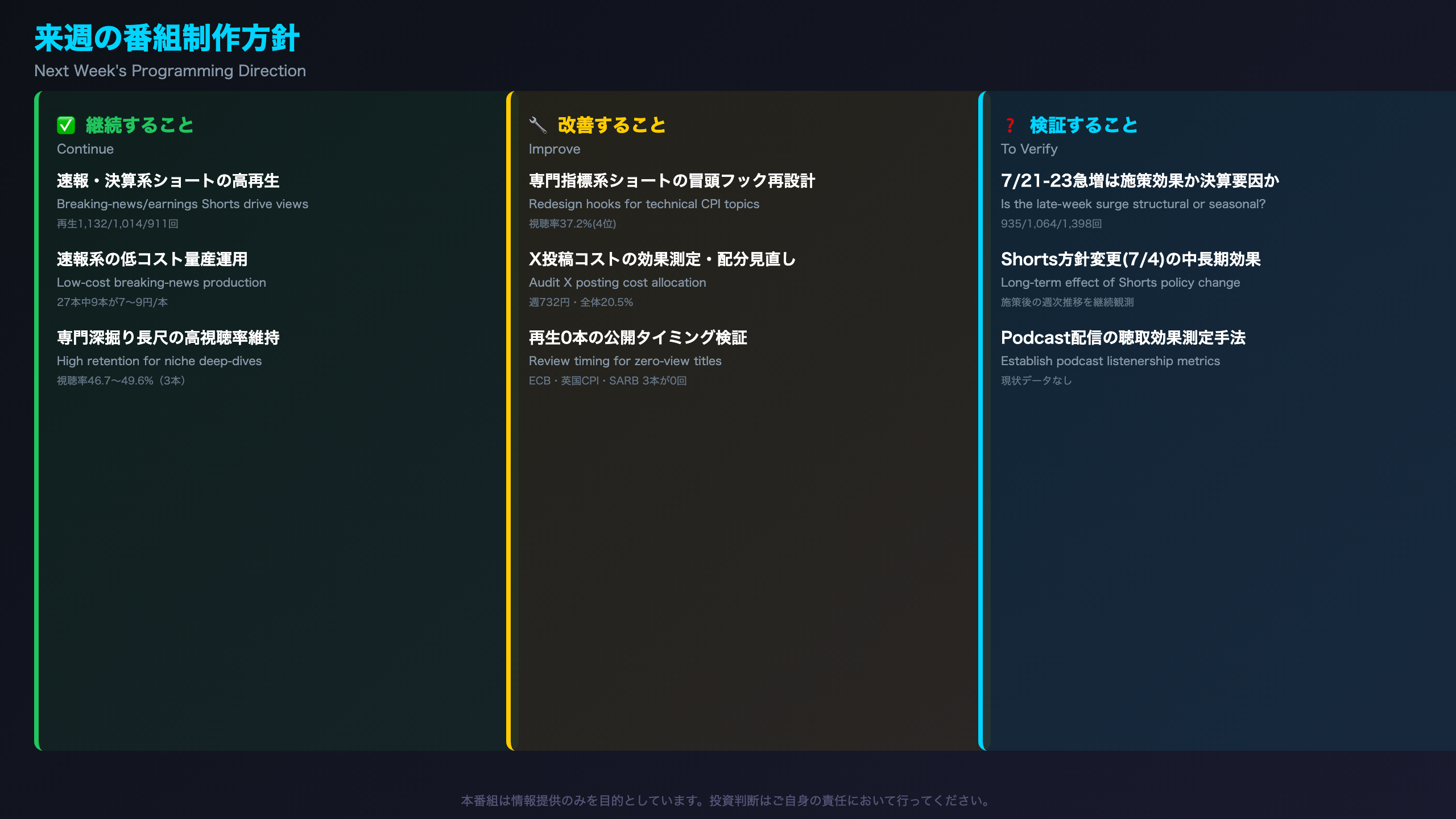Click the 再生1,132/1,014/911回 stat
Image resolution: width=1456 pixels, height=819 pixels.
(x=118, y=224)
